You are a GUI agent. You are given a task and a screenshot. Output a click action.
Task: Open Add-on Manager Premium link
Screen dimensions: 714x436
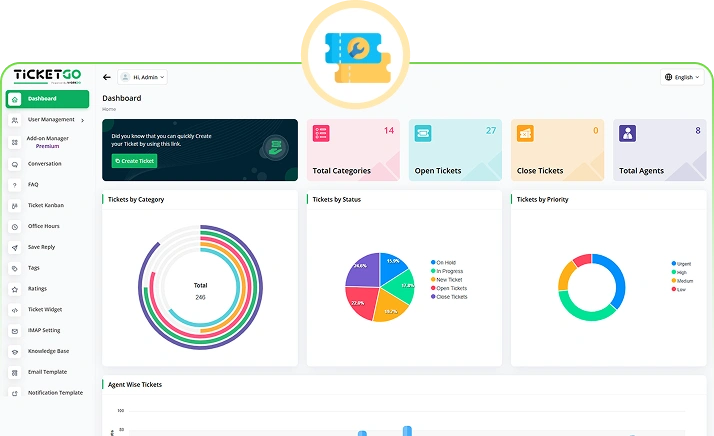pyautogui.click(x=47, y=142)
